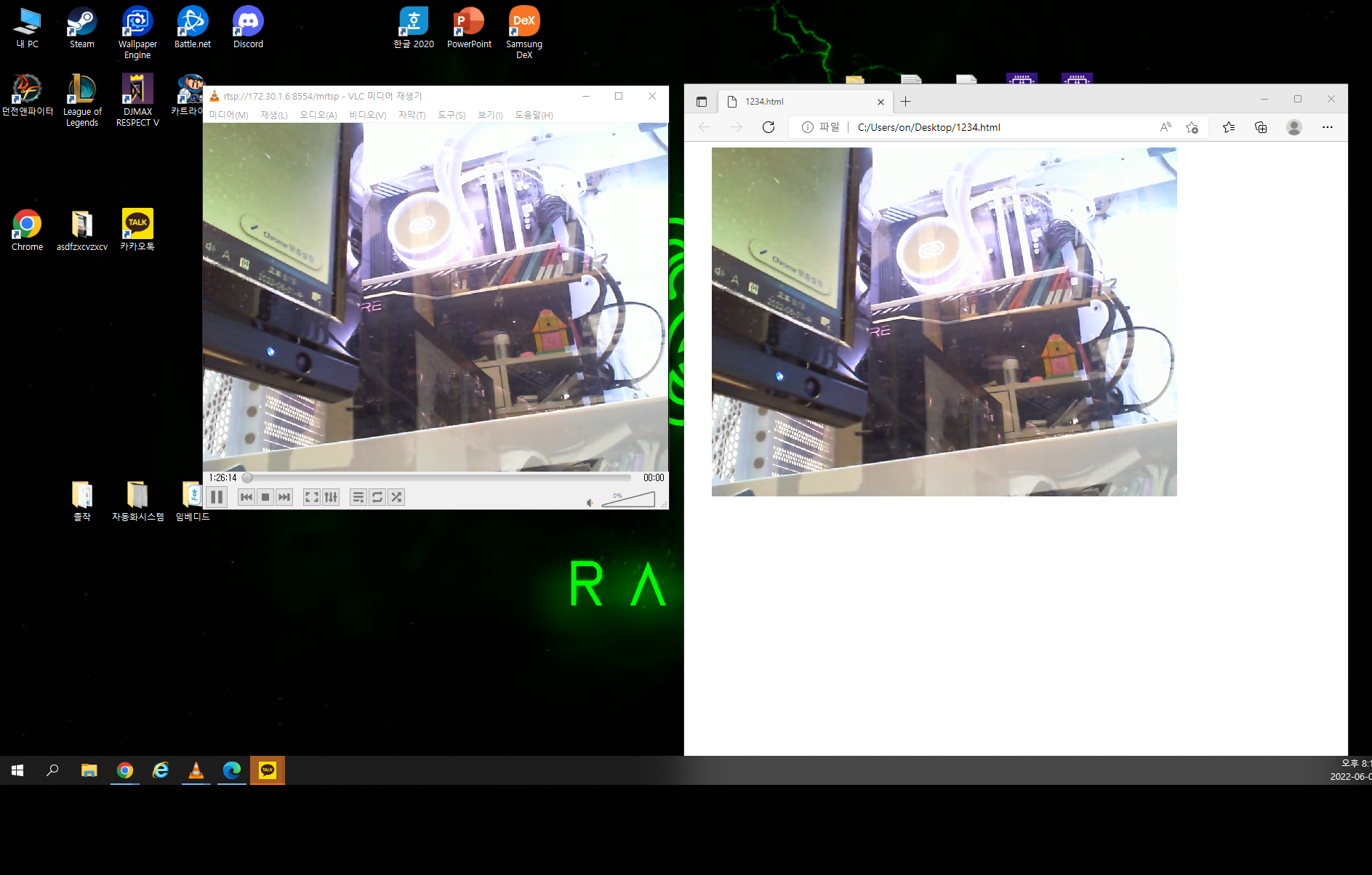The image size is (1372, 875).
Task: Click the Edge address bar
Action: (x=998, y=127)
